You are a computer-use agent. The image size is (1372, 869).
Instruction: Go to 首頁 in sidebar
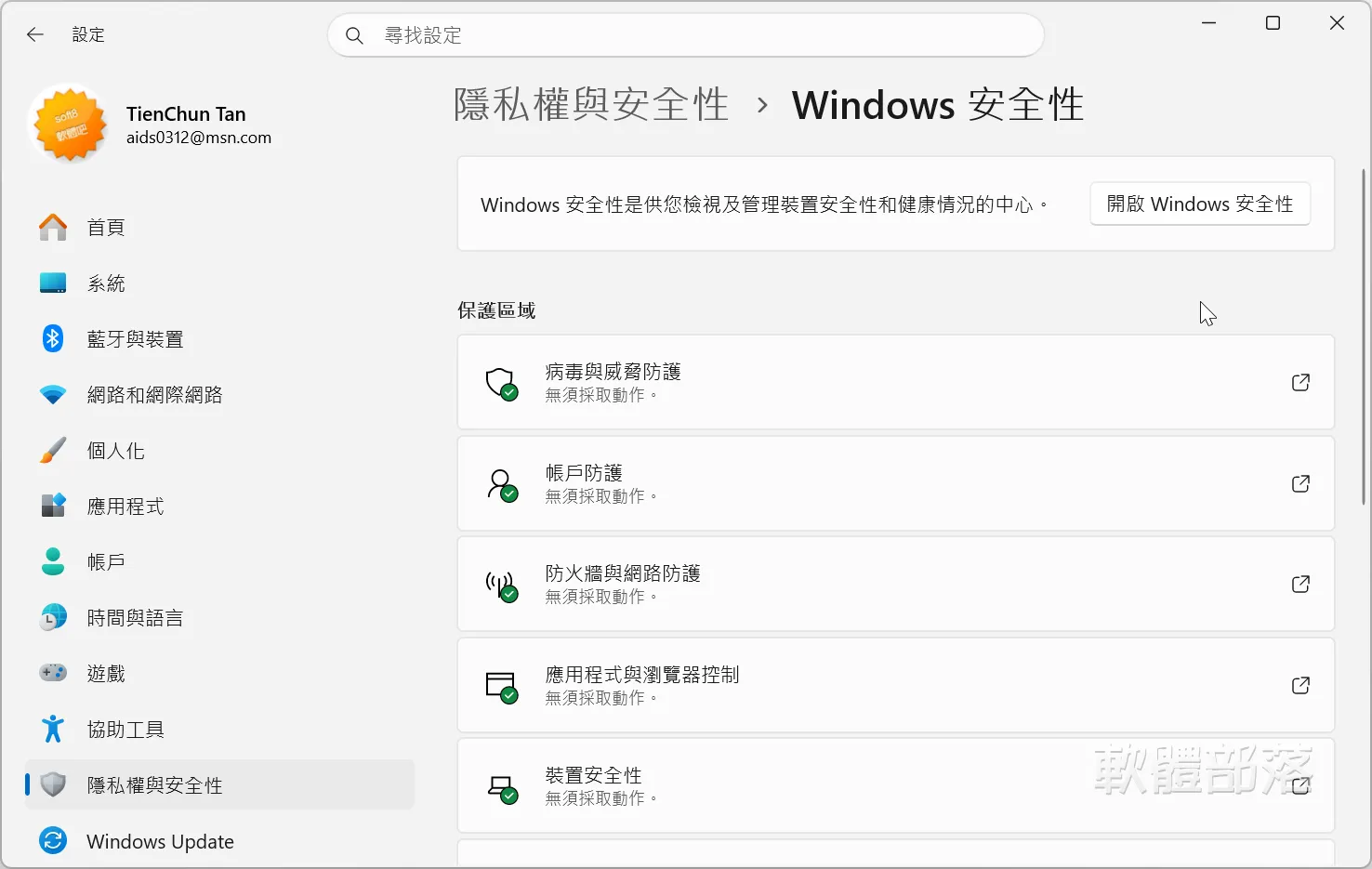click(220, 228)
